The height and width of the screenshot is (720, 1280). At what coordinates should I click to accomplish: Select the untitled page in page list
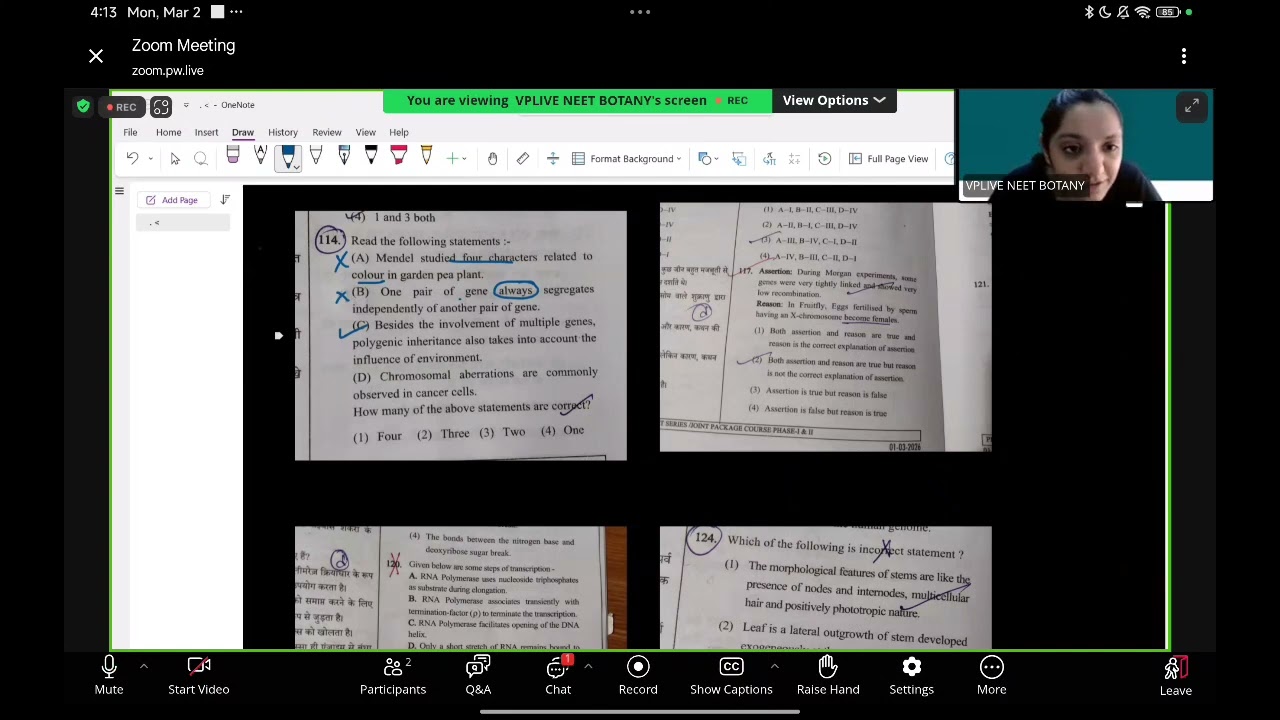[183, 223]
